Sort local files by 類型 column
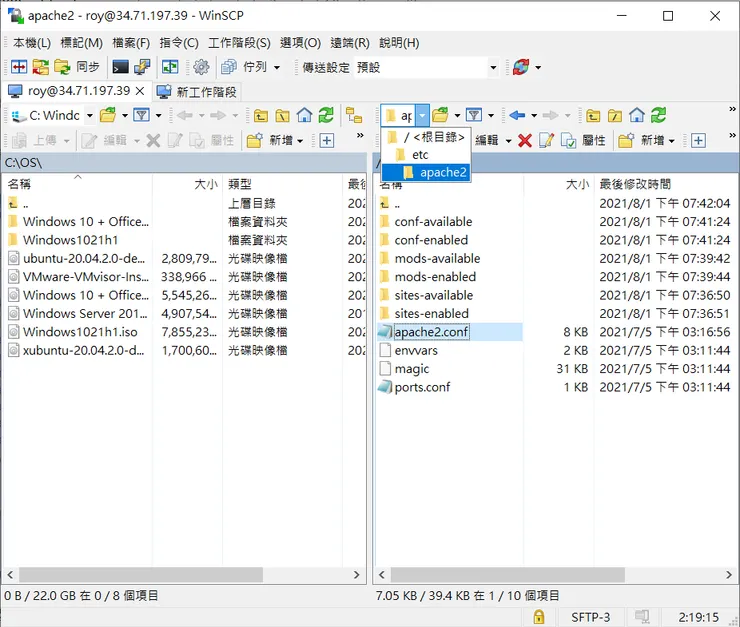 pos(283,184)
